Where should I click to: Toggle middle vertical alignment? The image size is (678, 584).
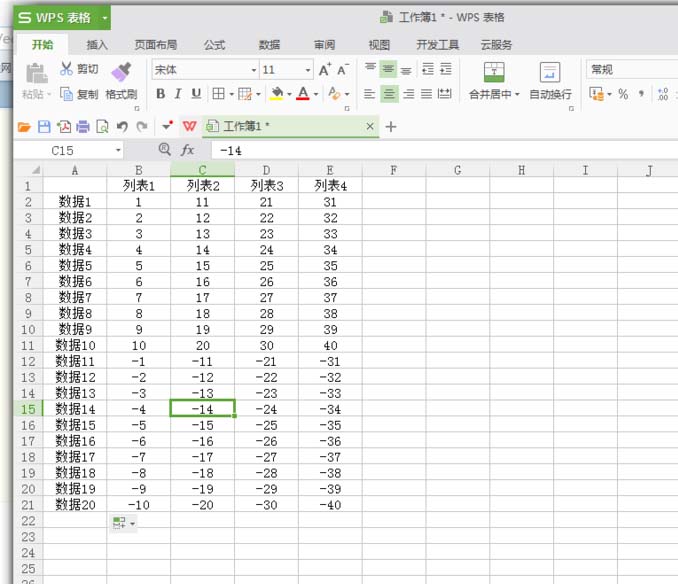388,69
